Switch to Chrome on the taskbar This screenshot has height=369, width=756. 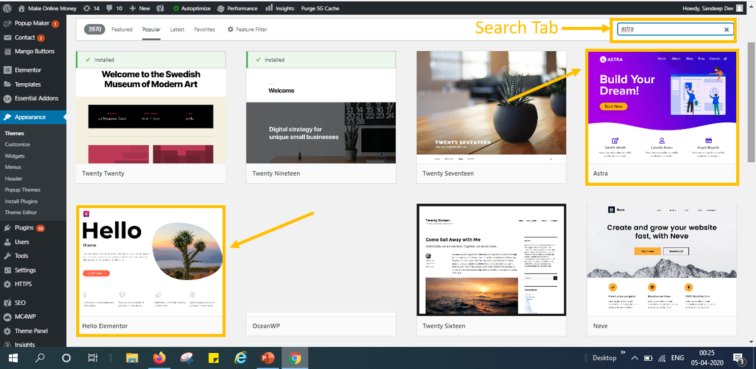(x=295, y=358)
